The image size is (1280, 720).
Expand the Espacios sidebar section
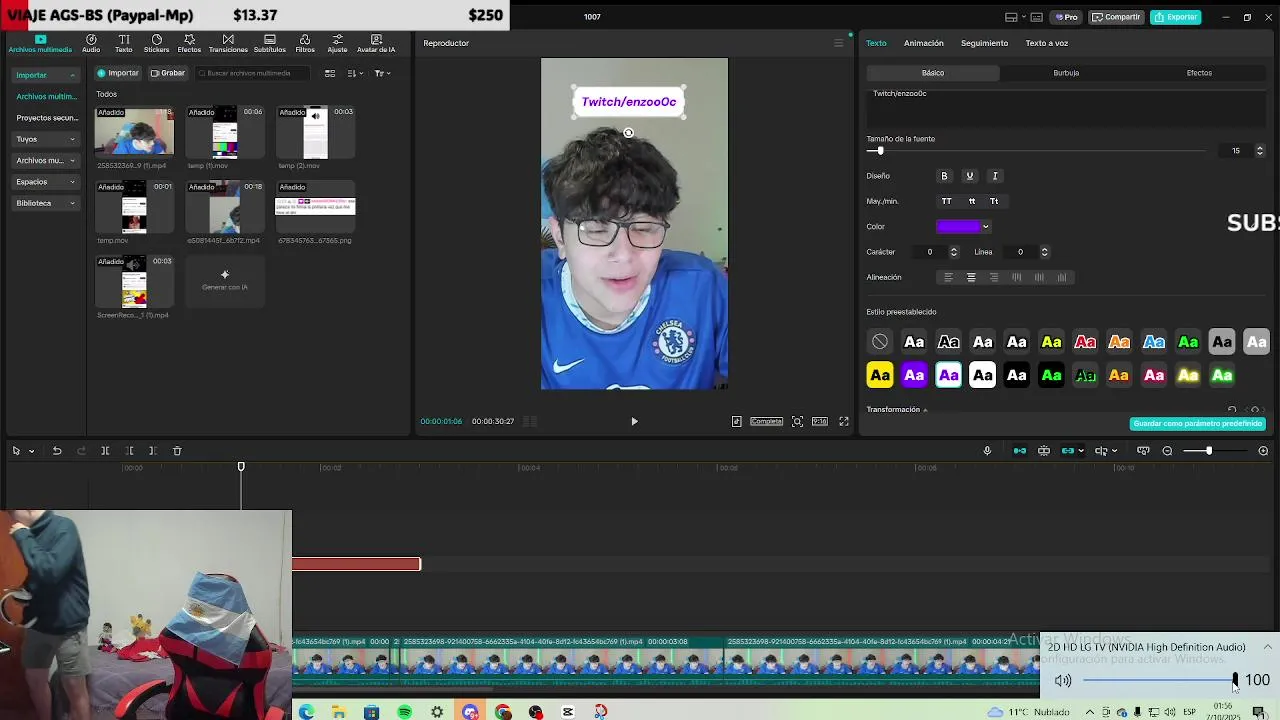coord(46,182)
